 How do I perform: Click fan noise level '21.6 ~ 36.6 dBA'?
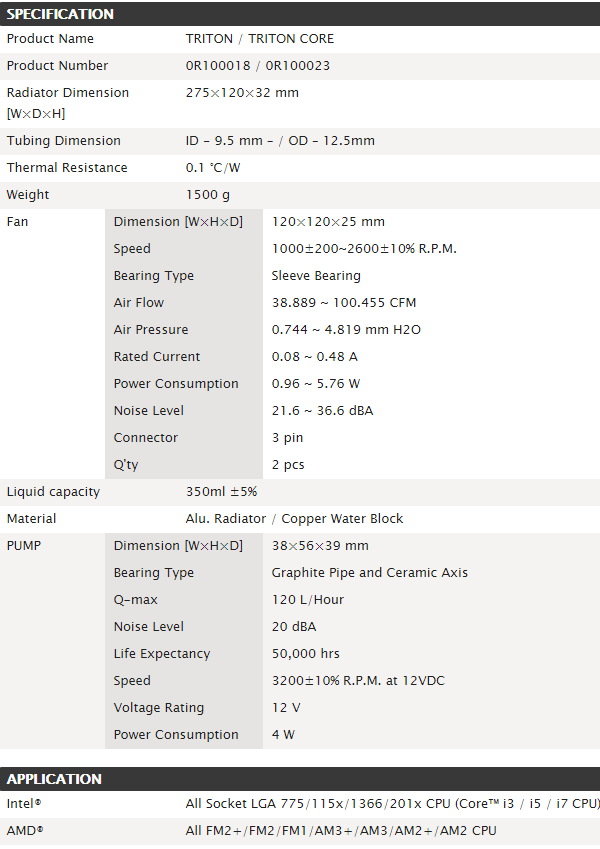pos(322,411)
